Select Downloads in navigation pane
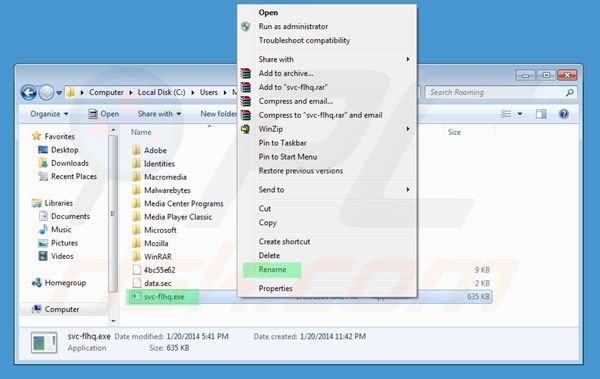Image resolution: width=600 pixels, height=379 pixels. tap(64, 163)
